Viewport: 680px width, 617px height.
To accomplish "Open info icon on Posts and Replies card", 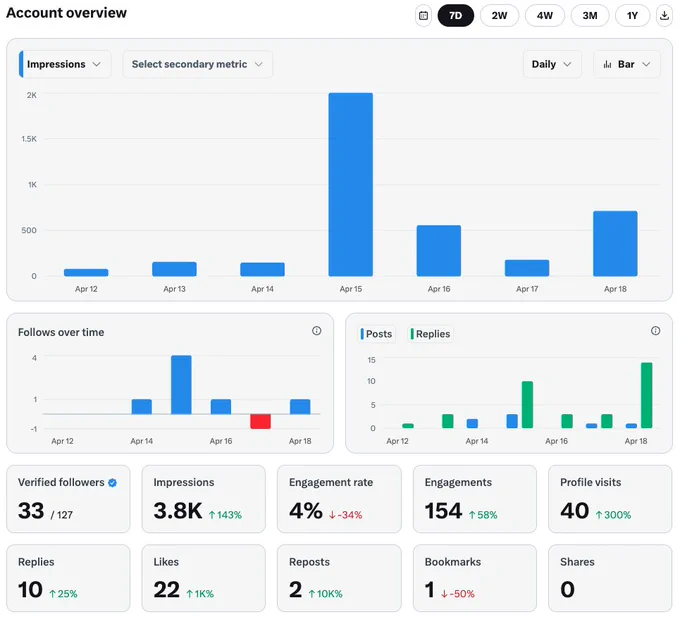I will coord(655,331).
